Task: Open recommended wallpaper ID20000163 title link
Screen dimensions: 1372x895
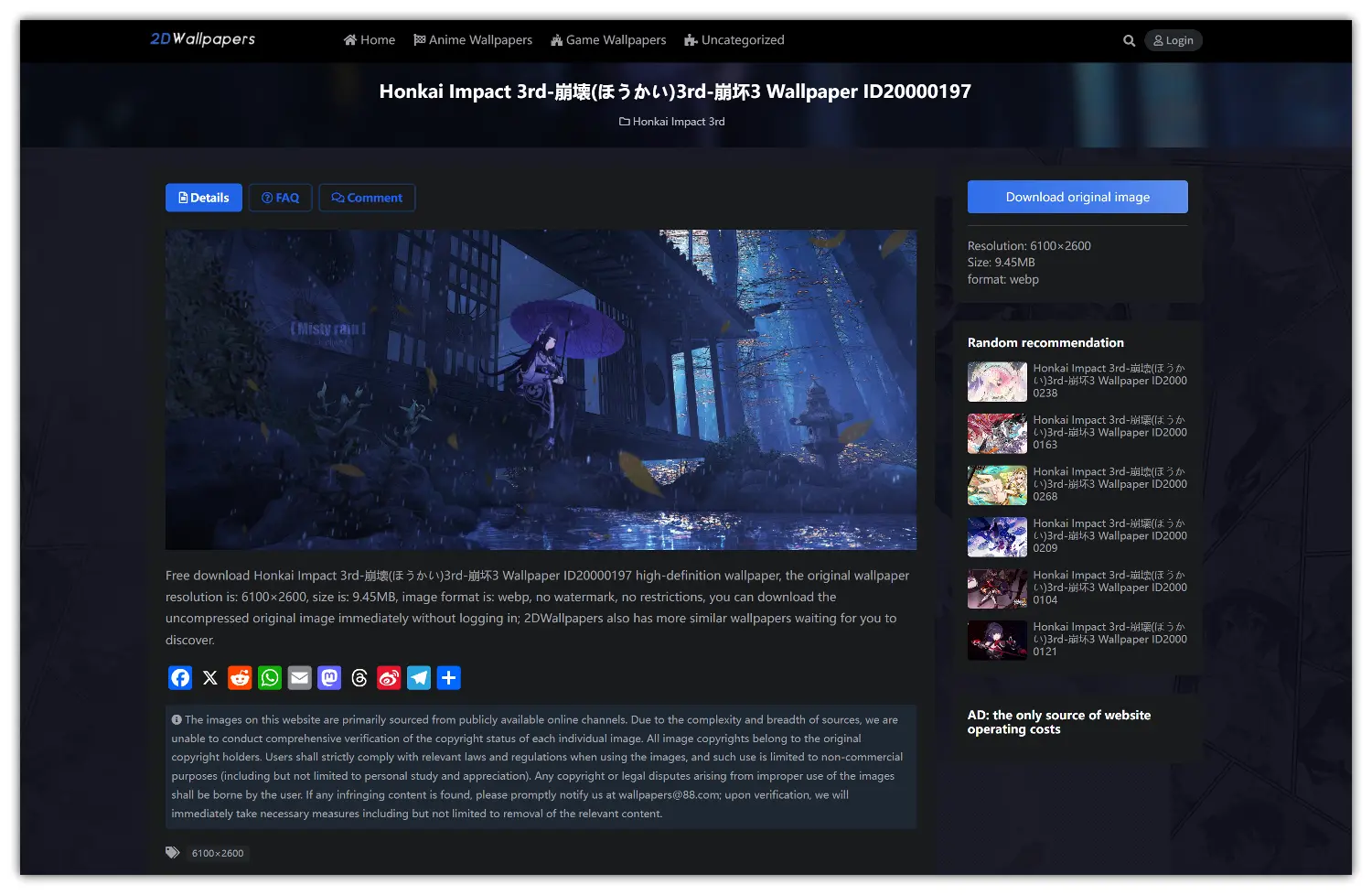Action: coord(1110,433)
